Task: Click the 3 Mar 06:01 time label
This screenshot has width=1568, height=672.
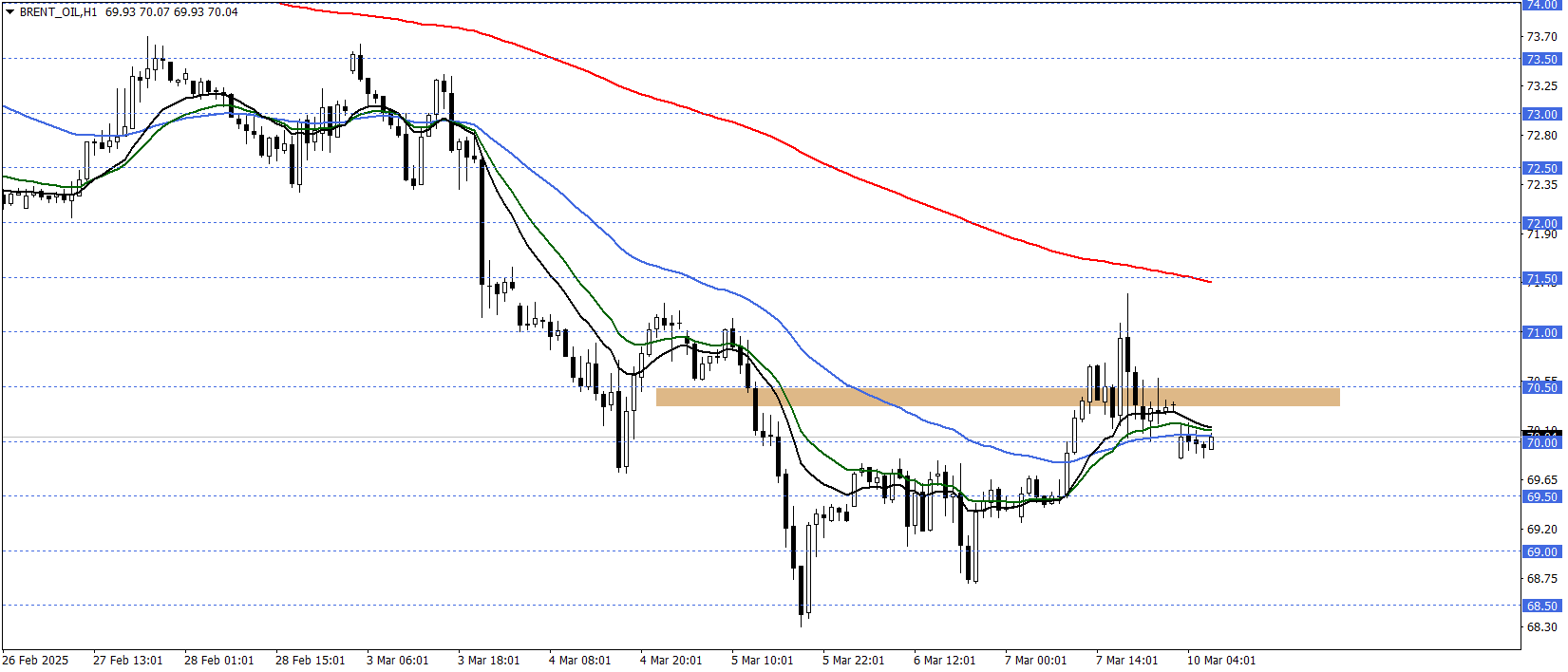Action: coord(398,660)
